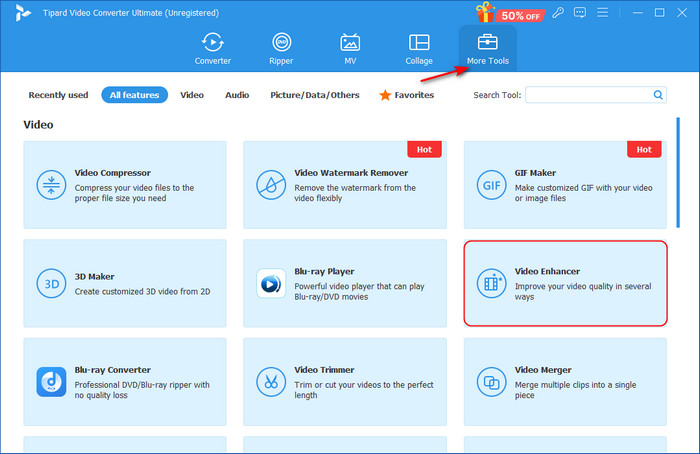Click "Create customized 3D video" description

coord(142,292)
